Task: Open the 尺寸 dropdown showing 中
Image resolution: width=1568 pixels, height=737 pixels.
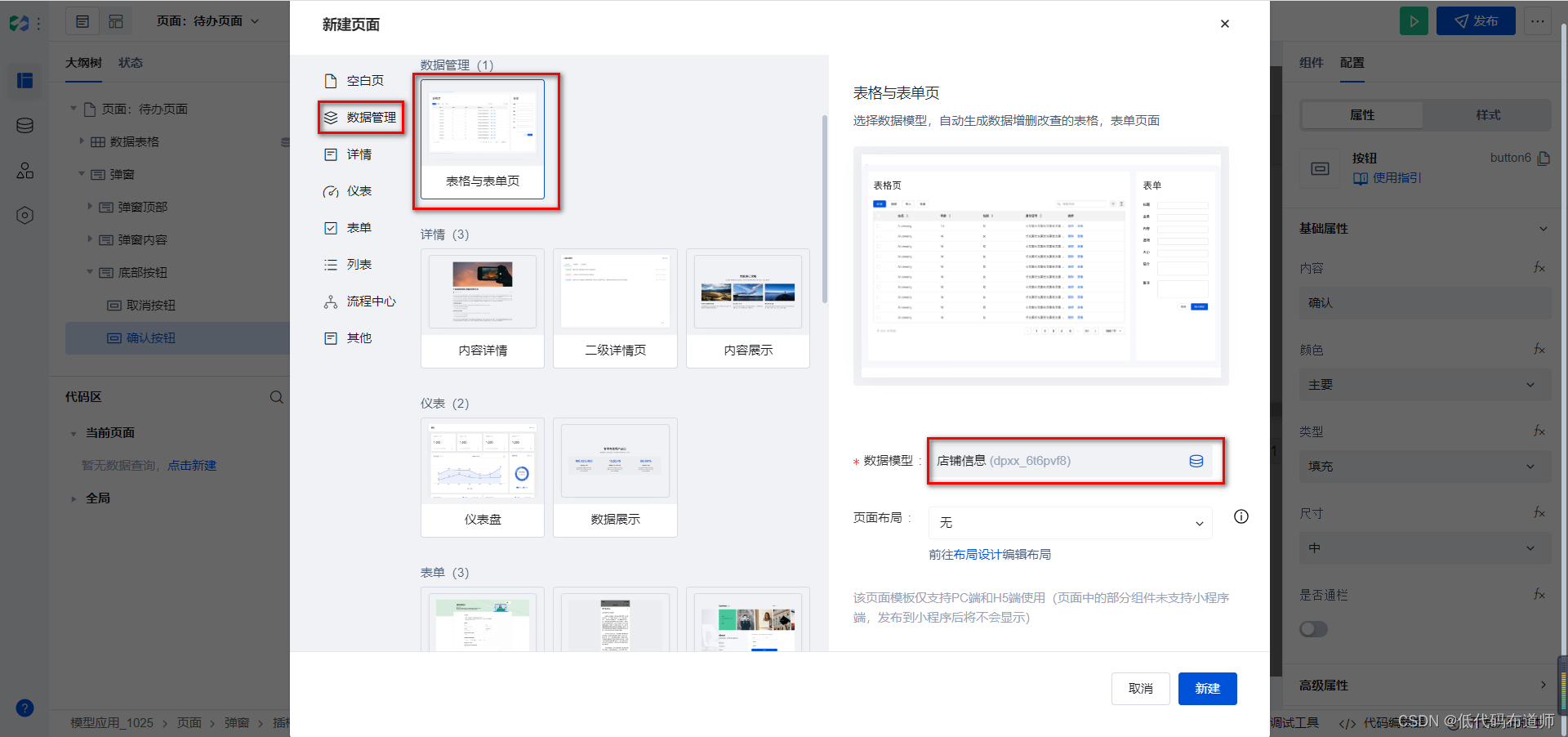Action: pyautogui.click(x=1425, y=548)
